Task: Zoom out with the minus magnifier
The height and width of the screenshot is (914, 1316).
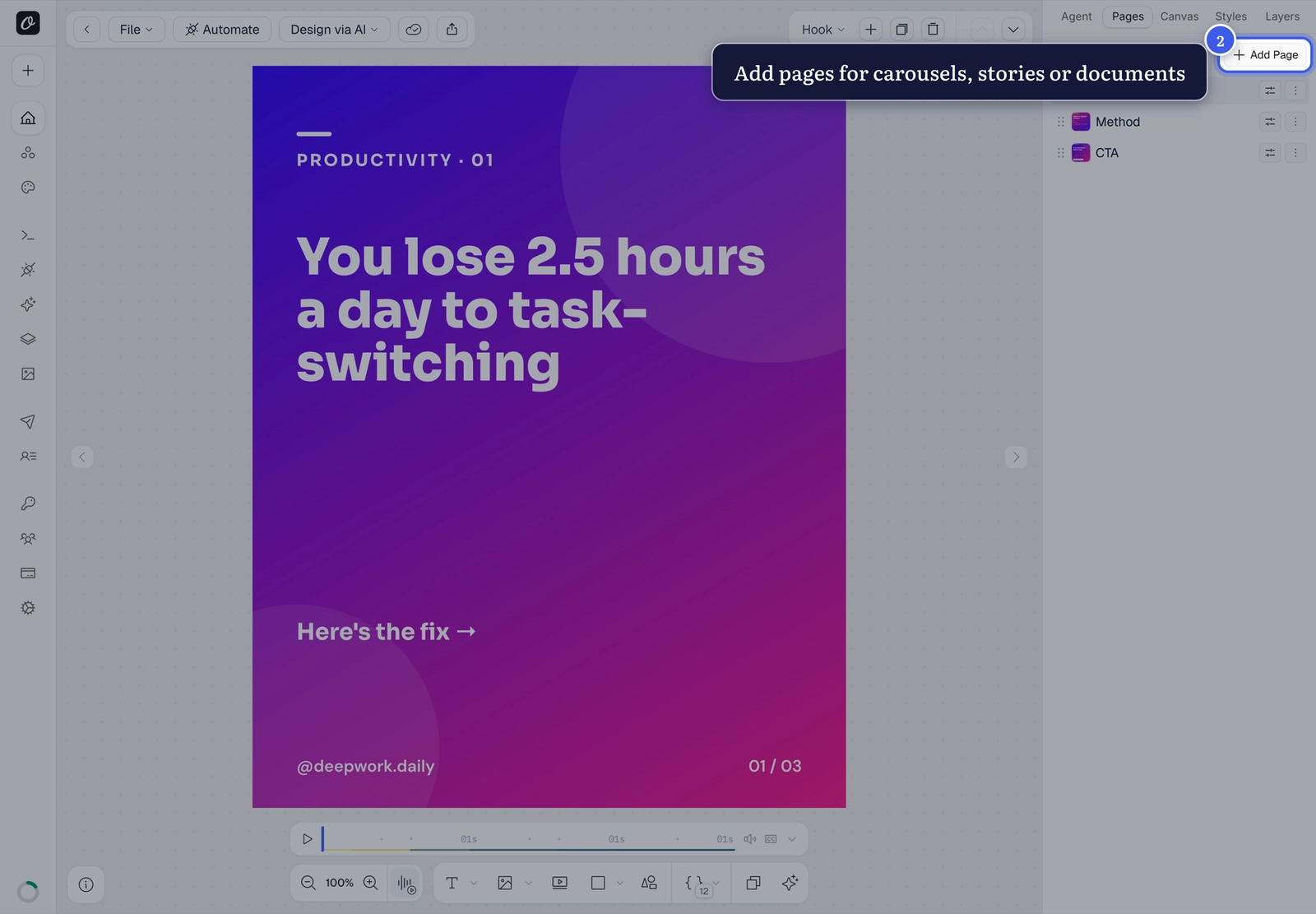Action: click(308, 883)
